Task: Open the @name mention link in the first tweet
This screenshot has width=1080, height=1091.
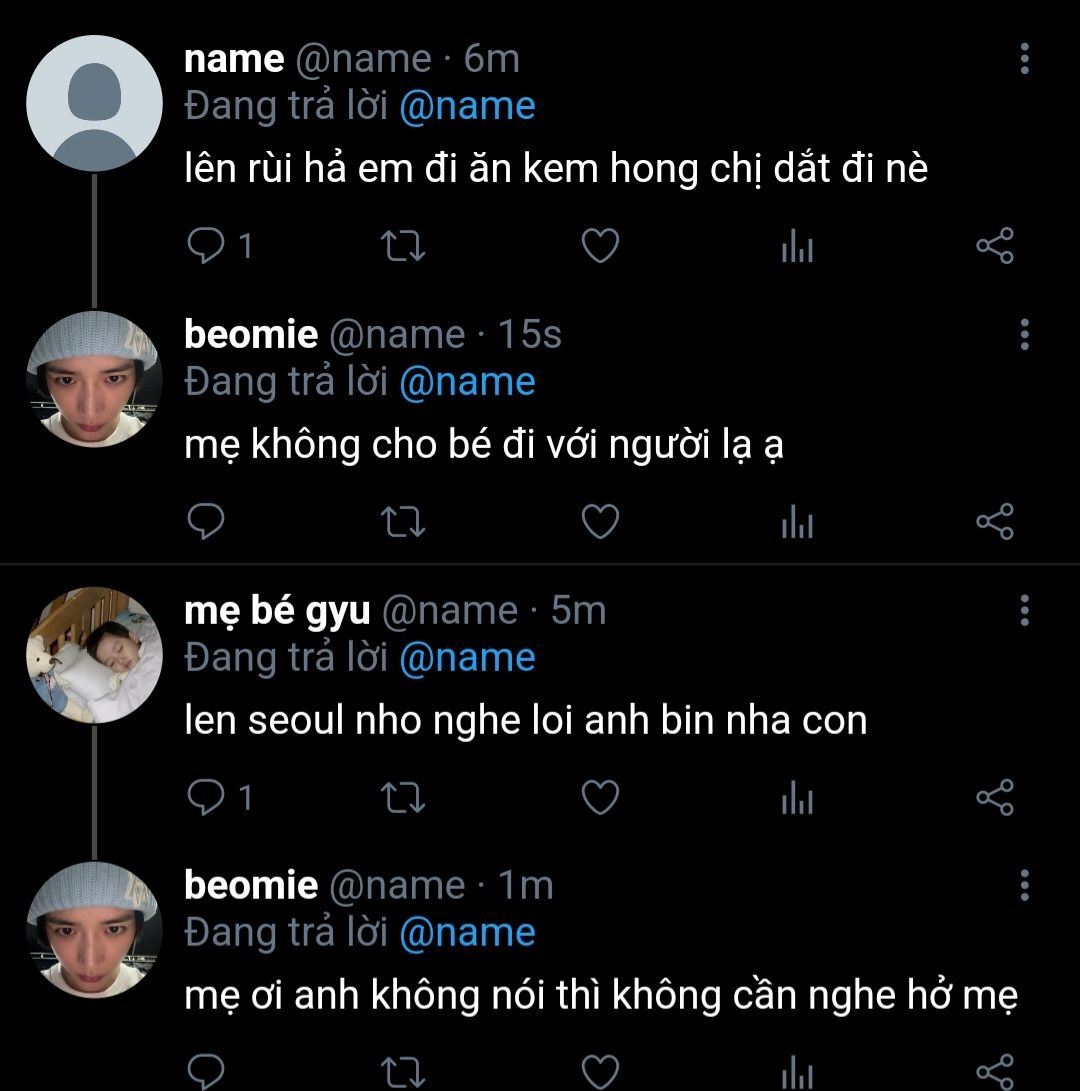Action: click(x=467, y=106)
